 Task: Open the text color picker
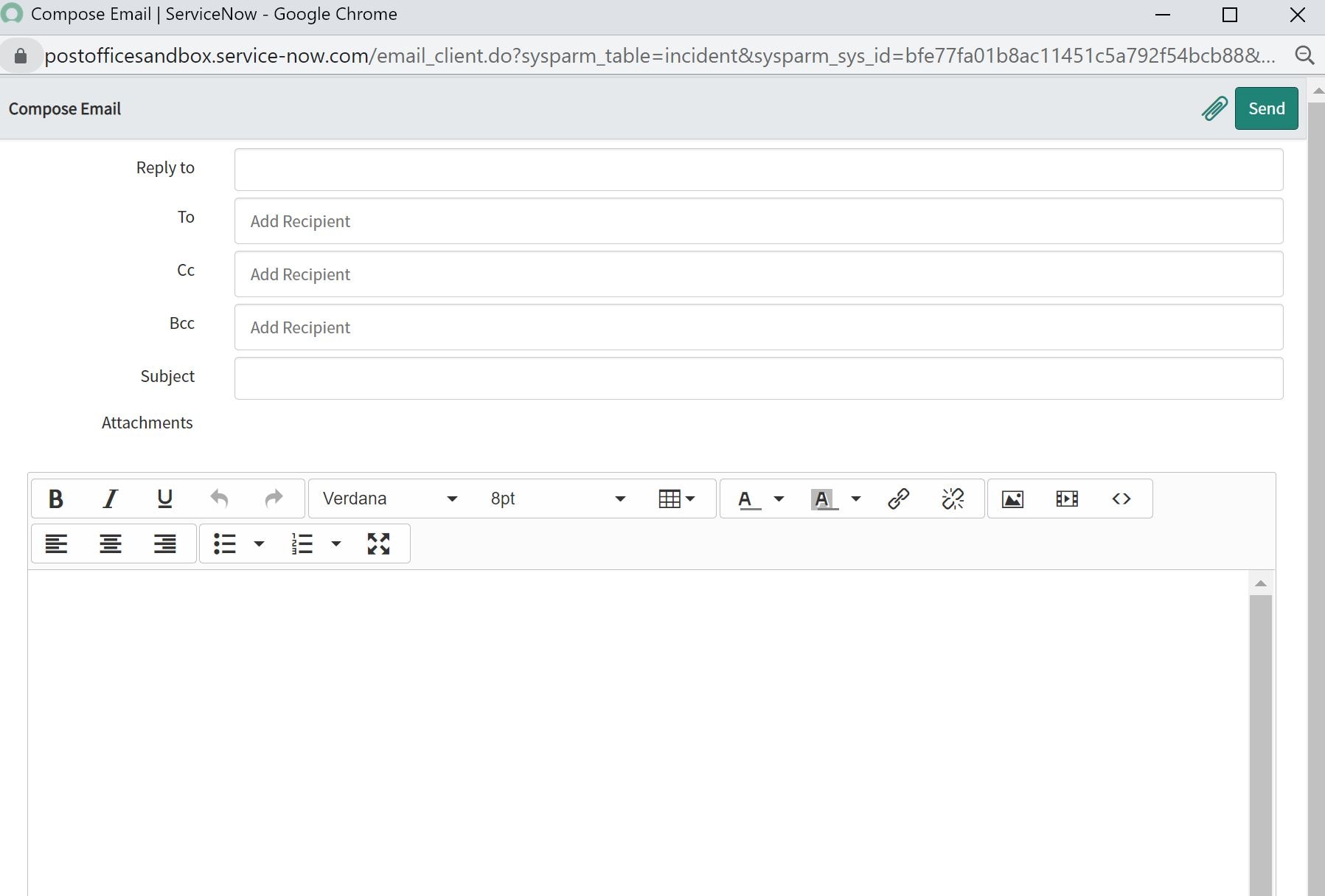pyautogui.click(x=779, y=499)
